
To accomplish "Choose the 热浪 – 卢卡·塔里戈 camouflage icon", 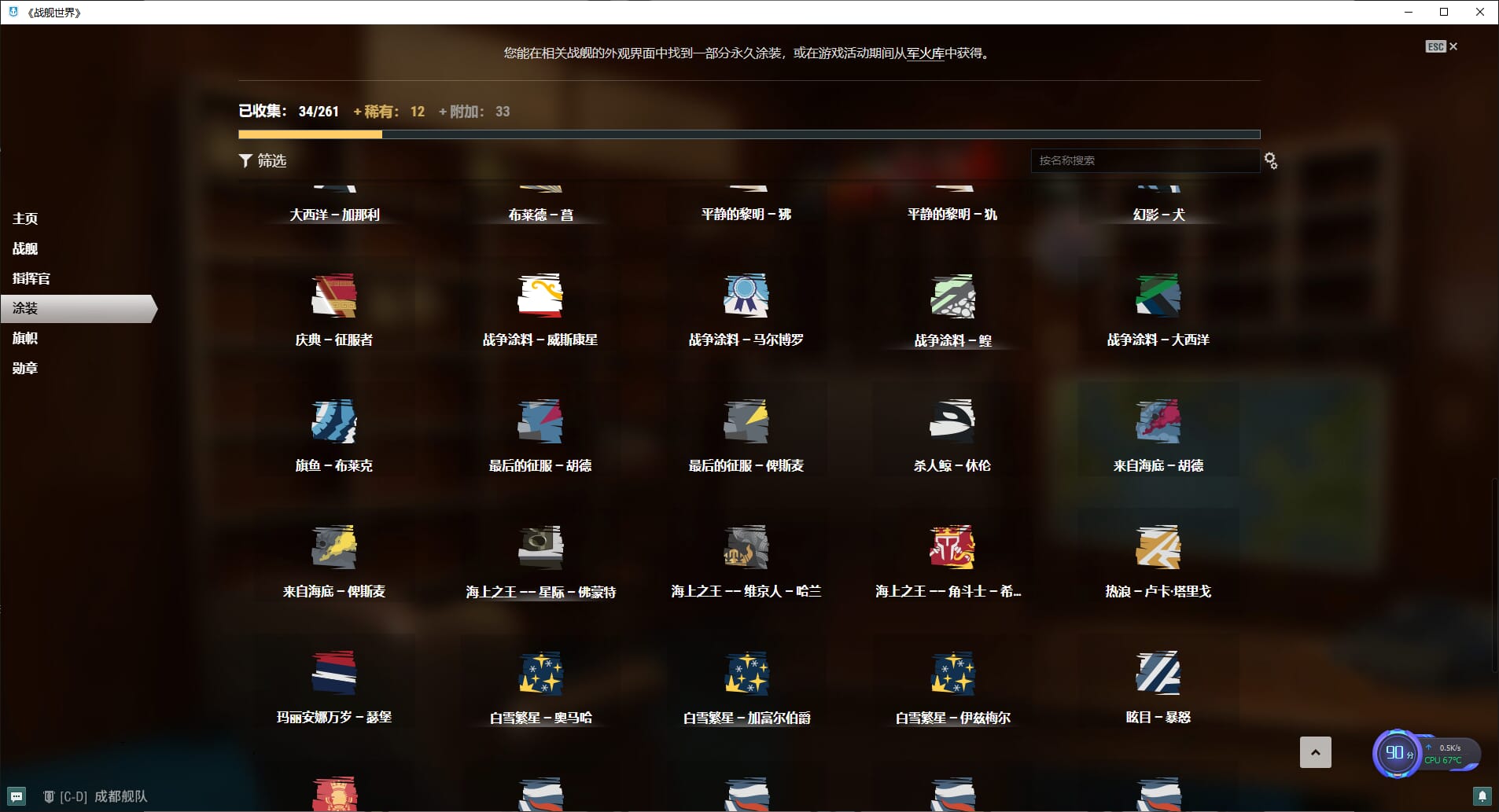I will pos(1158,548).
